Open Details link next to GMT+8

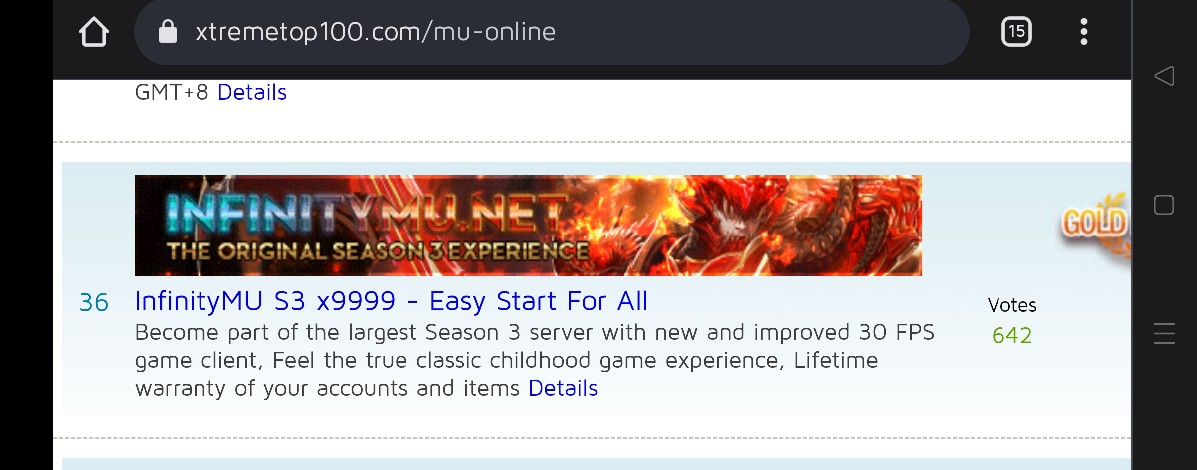tap(252, 92)
